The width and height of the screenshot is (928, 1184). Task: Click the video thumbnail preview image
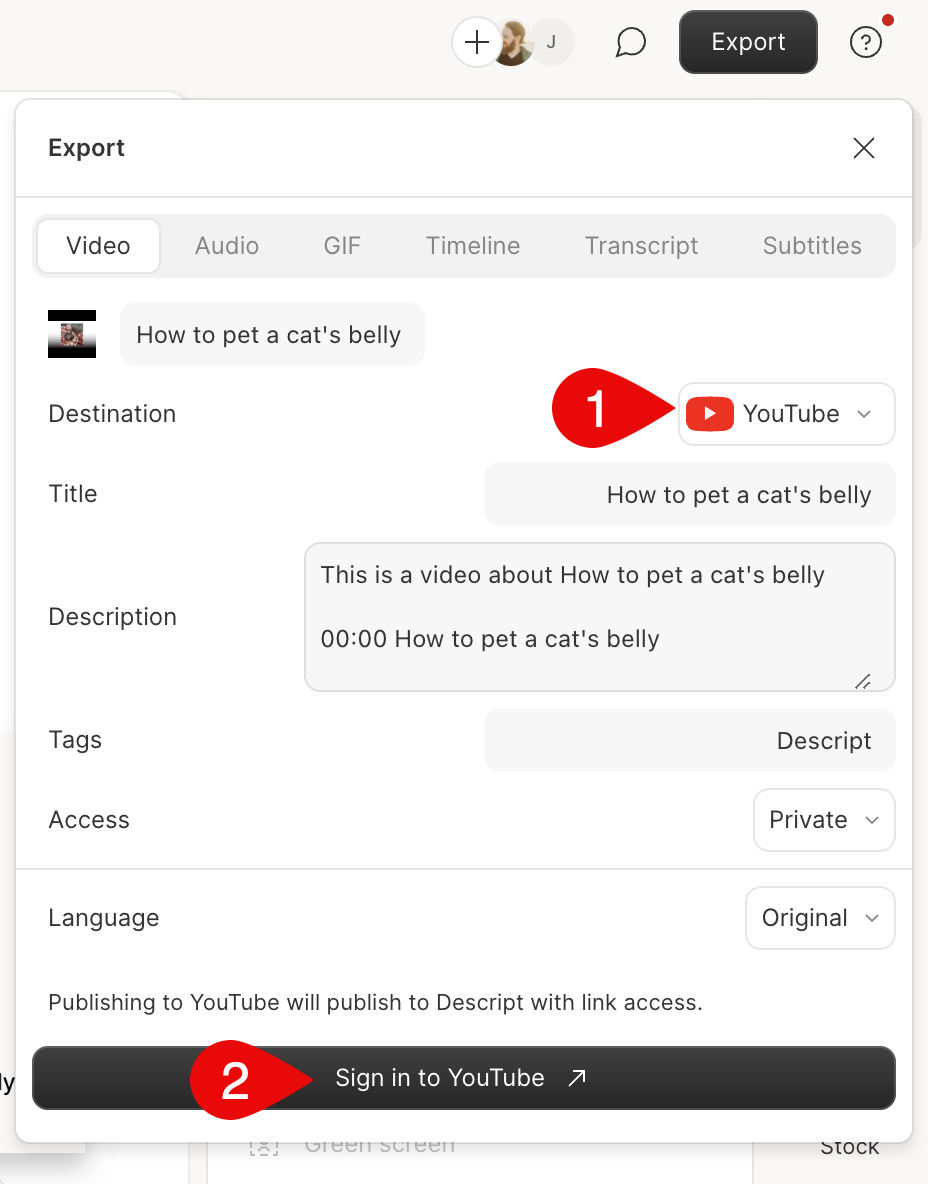point(72,334)
